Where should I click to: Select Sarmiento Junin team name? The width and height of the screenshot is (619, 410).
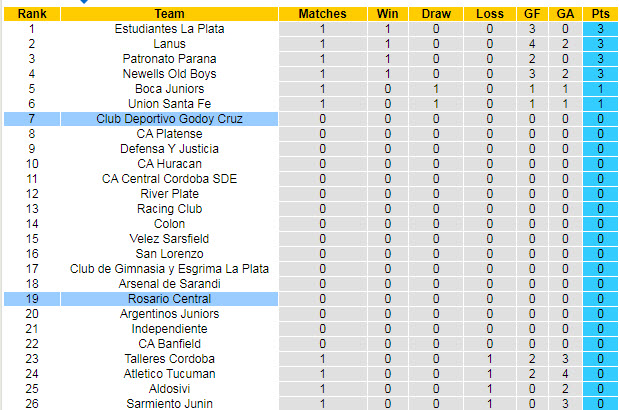169,403
